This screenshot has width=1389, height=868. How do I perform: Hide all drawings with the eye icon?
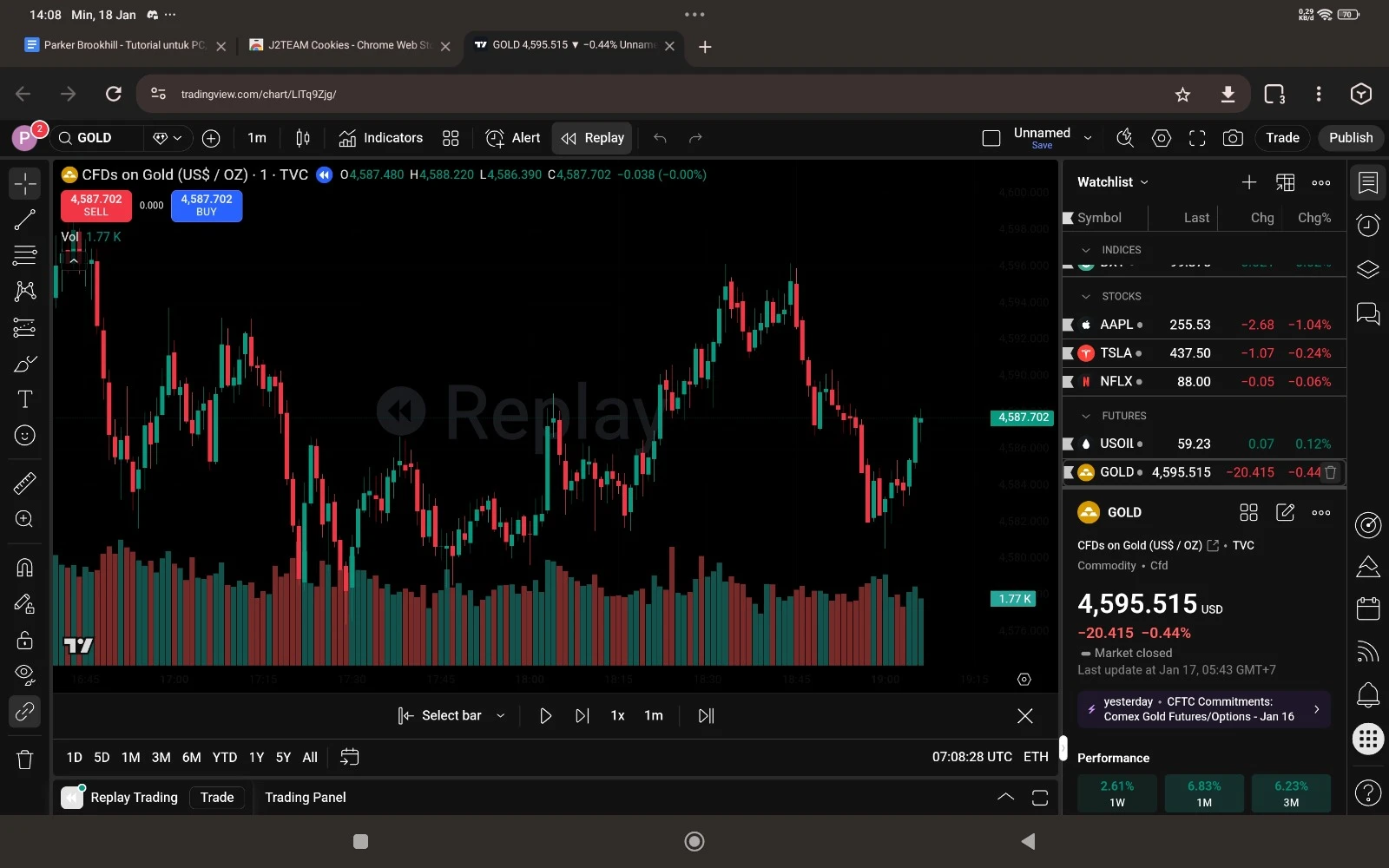click(x=25, y=675)
